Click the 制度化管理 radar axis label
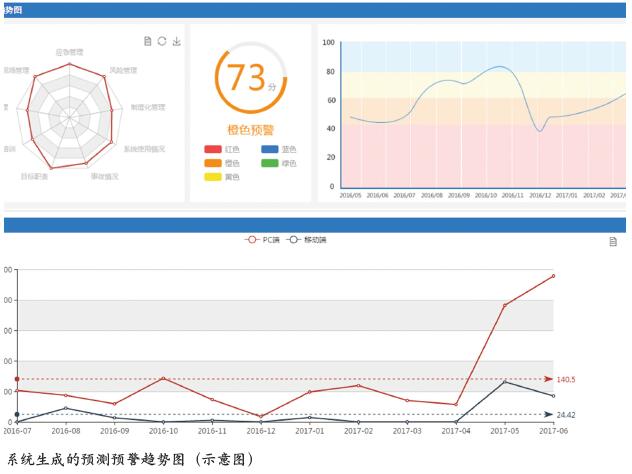This screenshot has width=632, height=474. (x=146, y=106)
